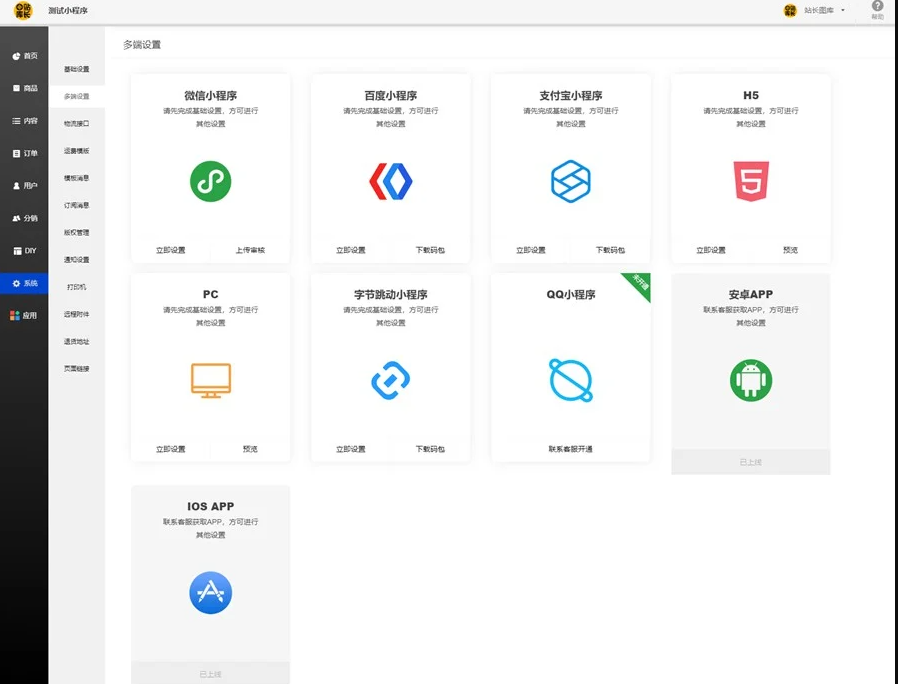Select the 多端设置 submenu item
The height and width of the screenshot is (684, 898).
coord(77,96)
